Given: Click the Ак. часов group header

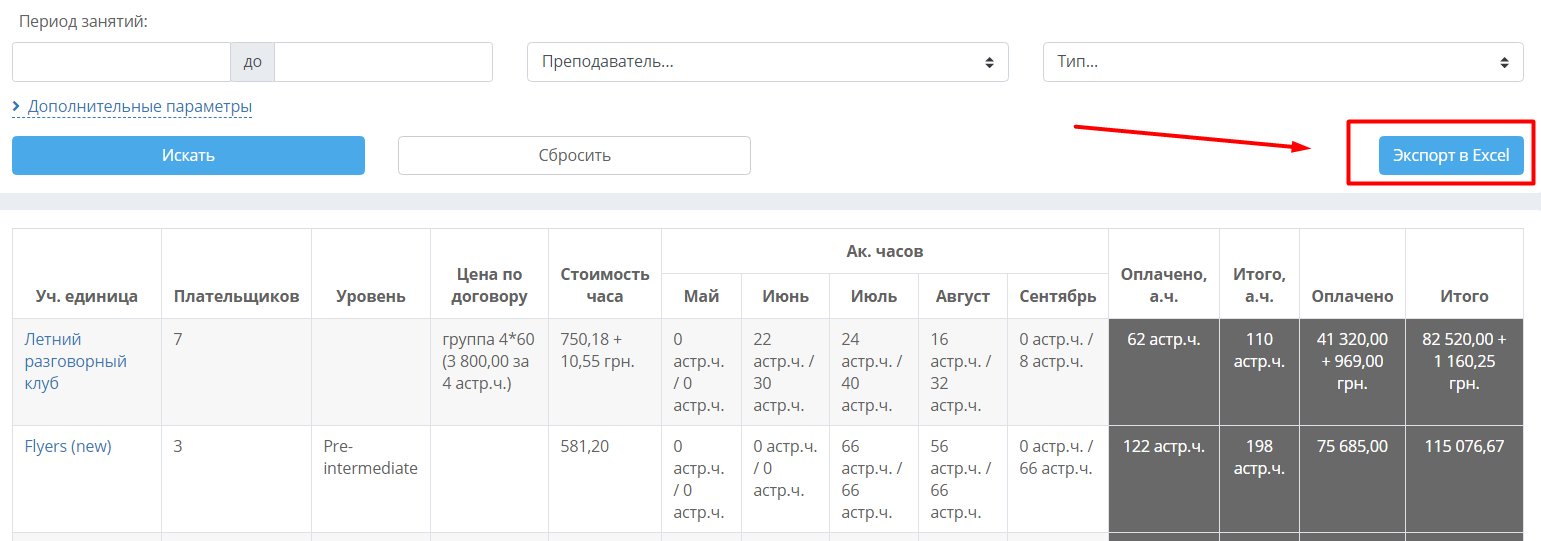Looking at the screenshot, I should (884, 251).
